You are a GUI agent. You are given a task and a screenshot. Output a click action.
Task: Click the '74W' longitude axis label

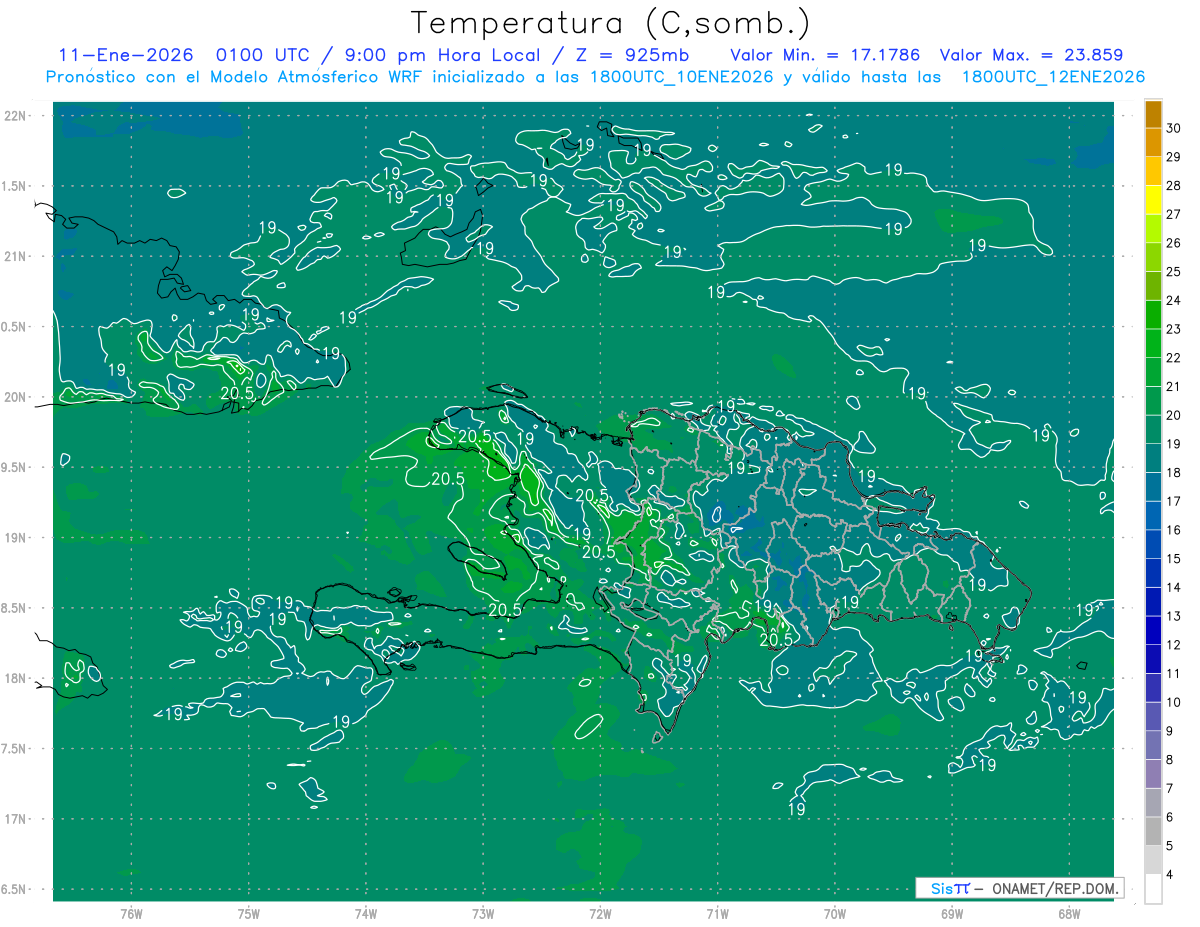click(366, 913)
